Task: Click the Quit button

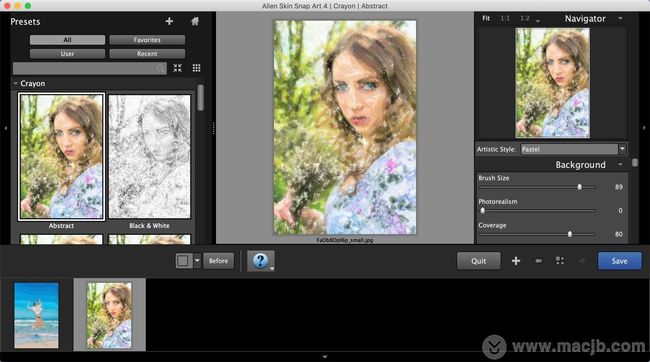Action: (x=479, y=261)
